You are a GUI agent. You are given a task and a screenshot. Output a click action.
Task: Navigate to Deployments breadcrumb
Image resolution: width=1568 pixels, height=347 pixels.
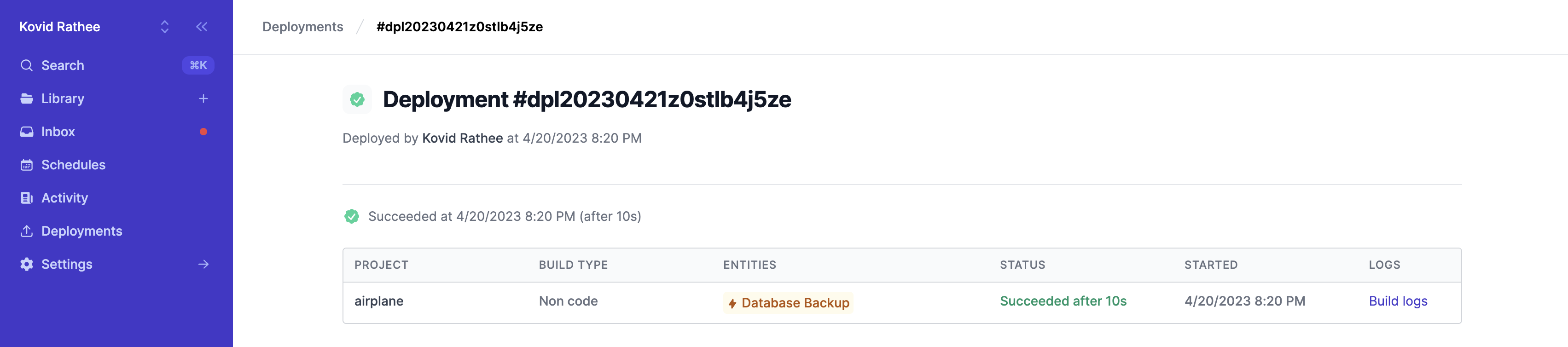(x=302, y=27)
